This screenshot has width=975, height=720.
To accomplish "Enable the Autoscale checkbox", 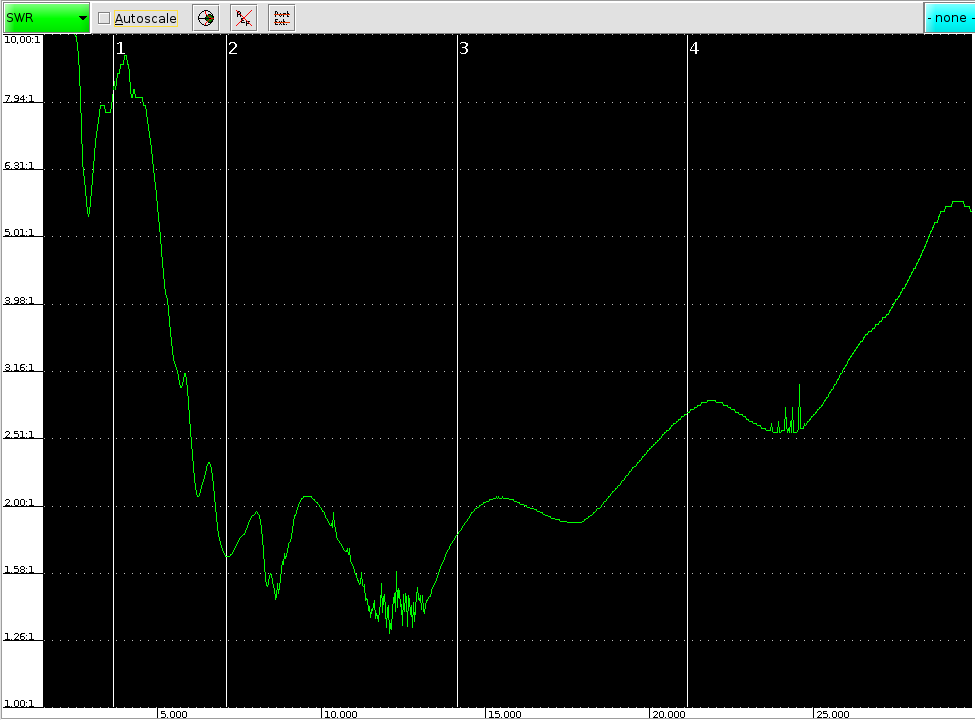I will tap(104, 18).
